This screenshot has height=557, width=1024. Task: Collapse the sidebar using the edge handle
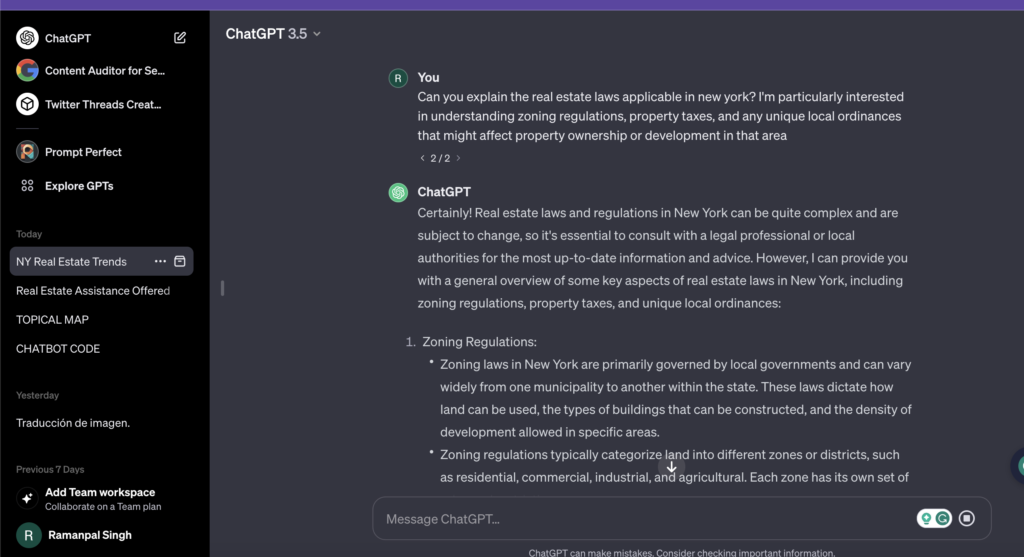tap(222, 288)
